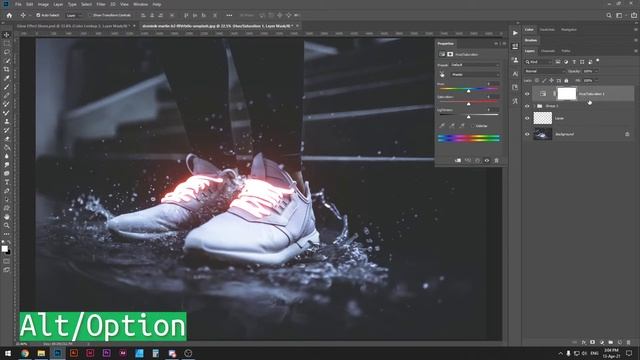Screen dimensions: 640x360
Task: Click the Properties panel title tab
Action: click(445, 43)
